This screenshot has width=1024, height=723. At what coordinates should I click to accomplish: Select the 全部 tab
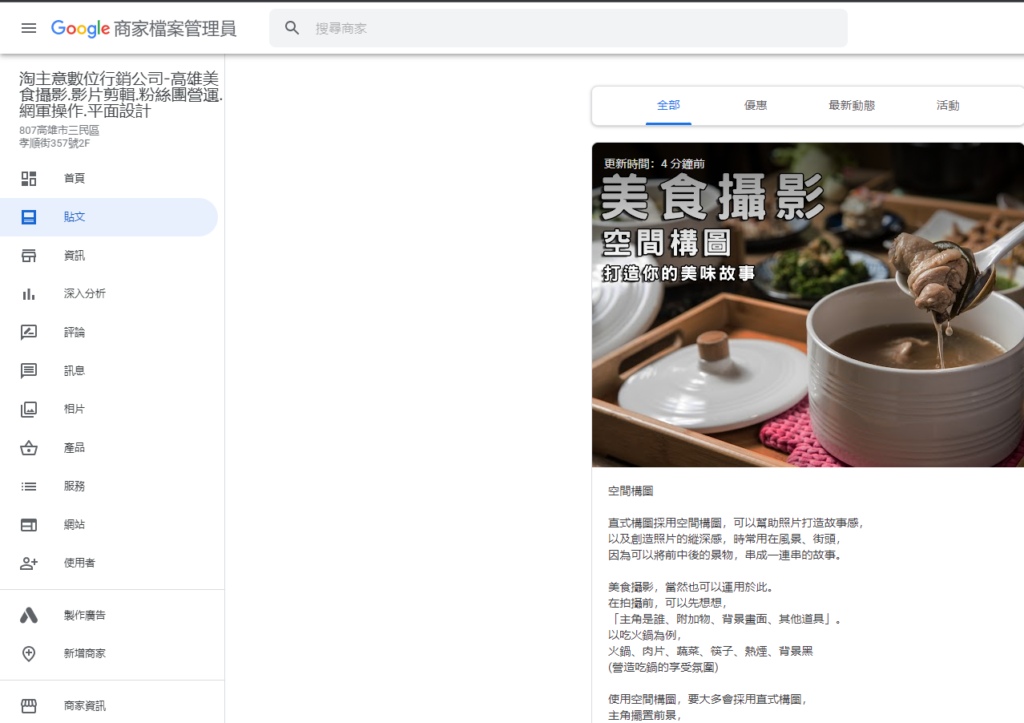coord(668,106)
